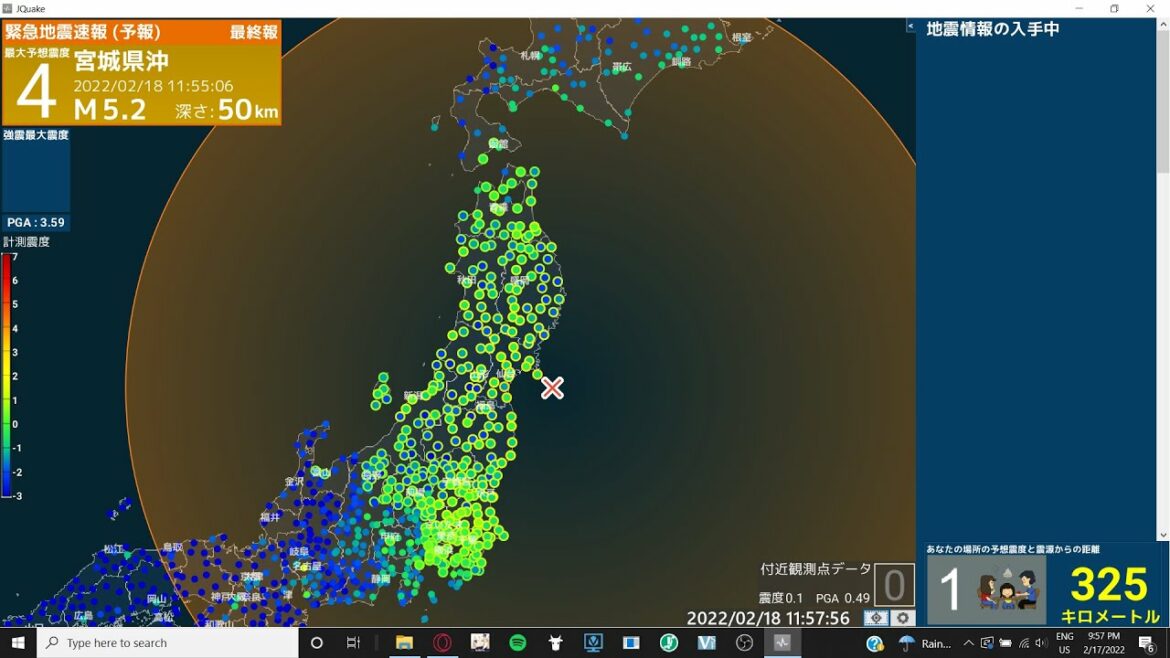This screenshot has height=658, width=1170.
Task: Show hidden system tray icons
Action: pos(968,643)
